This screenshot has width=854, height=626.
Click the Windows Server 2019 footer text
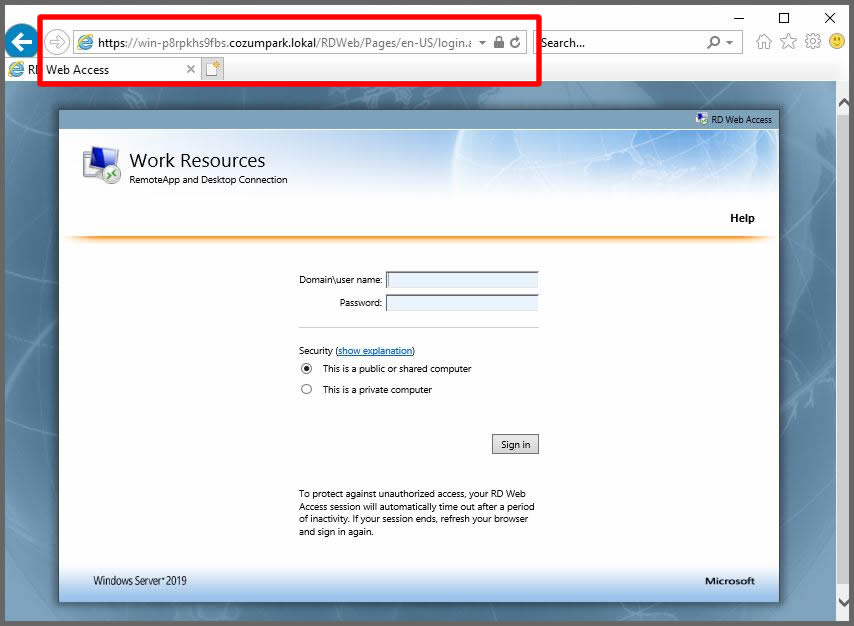tap(140, 581)
